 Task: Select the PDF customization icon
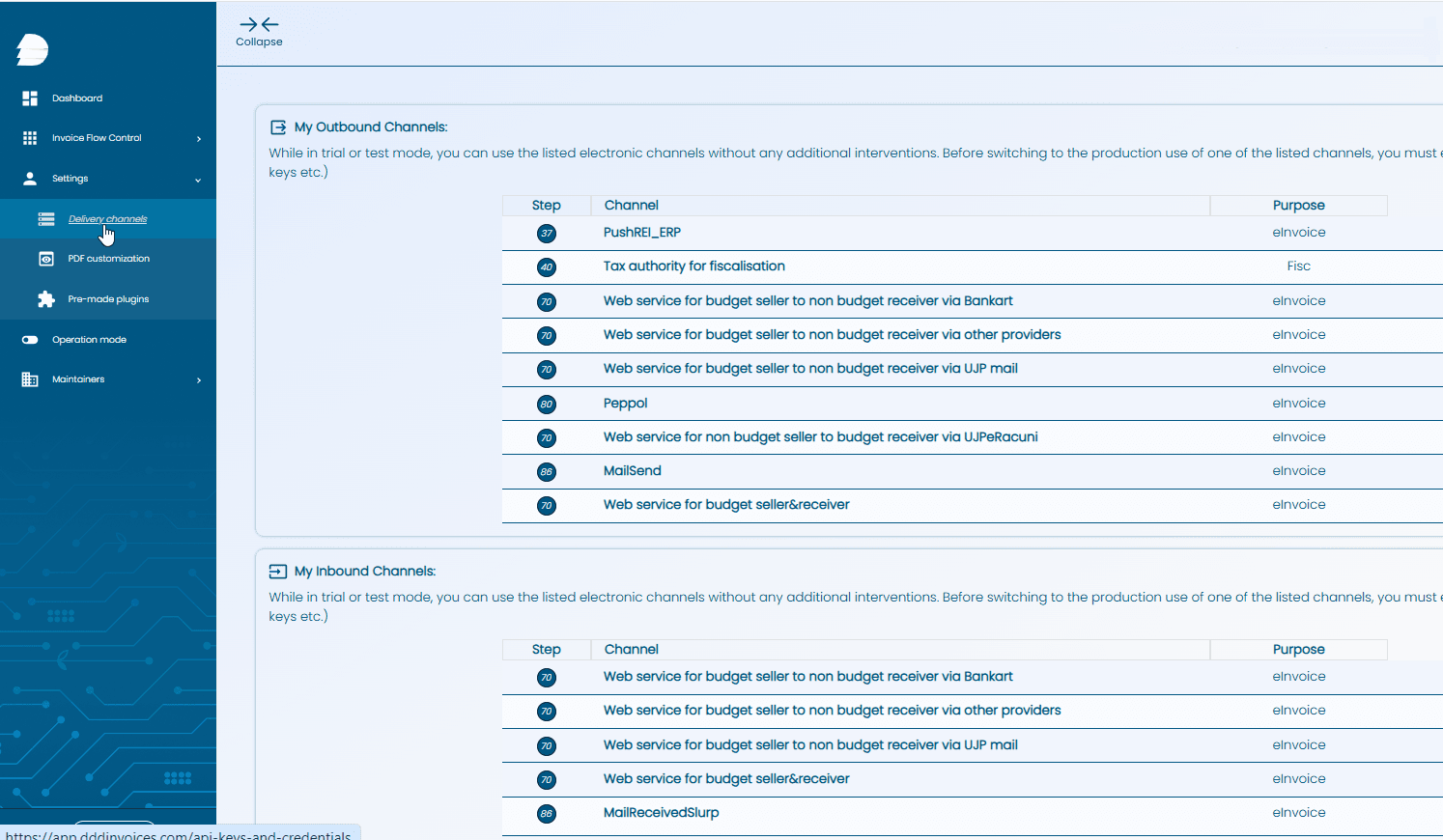(45, 258)
